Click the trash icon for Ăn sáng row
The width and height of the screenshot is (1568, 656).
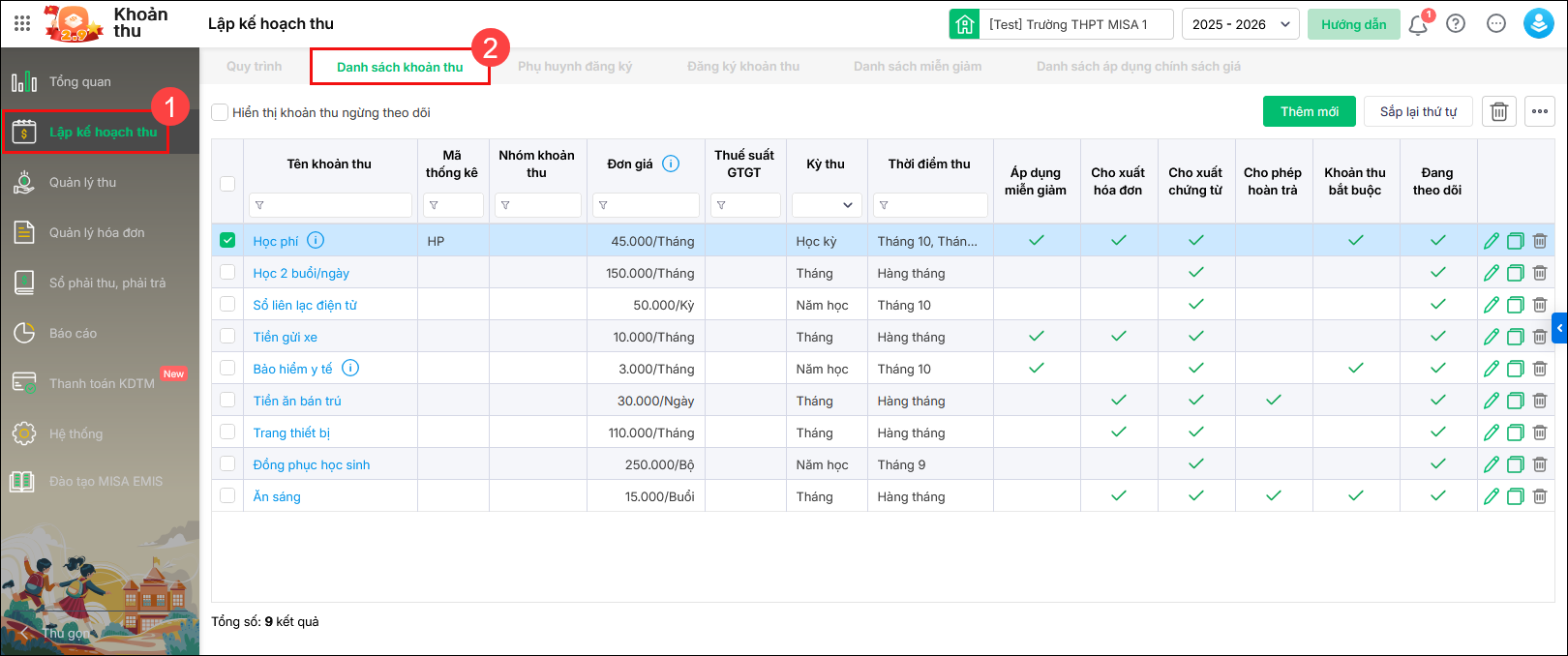pyautogui.click(x=1540, y=496)
